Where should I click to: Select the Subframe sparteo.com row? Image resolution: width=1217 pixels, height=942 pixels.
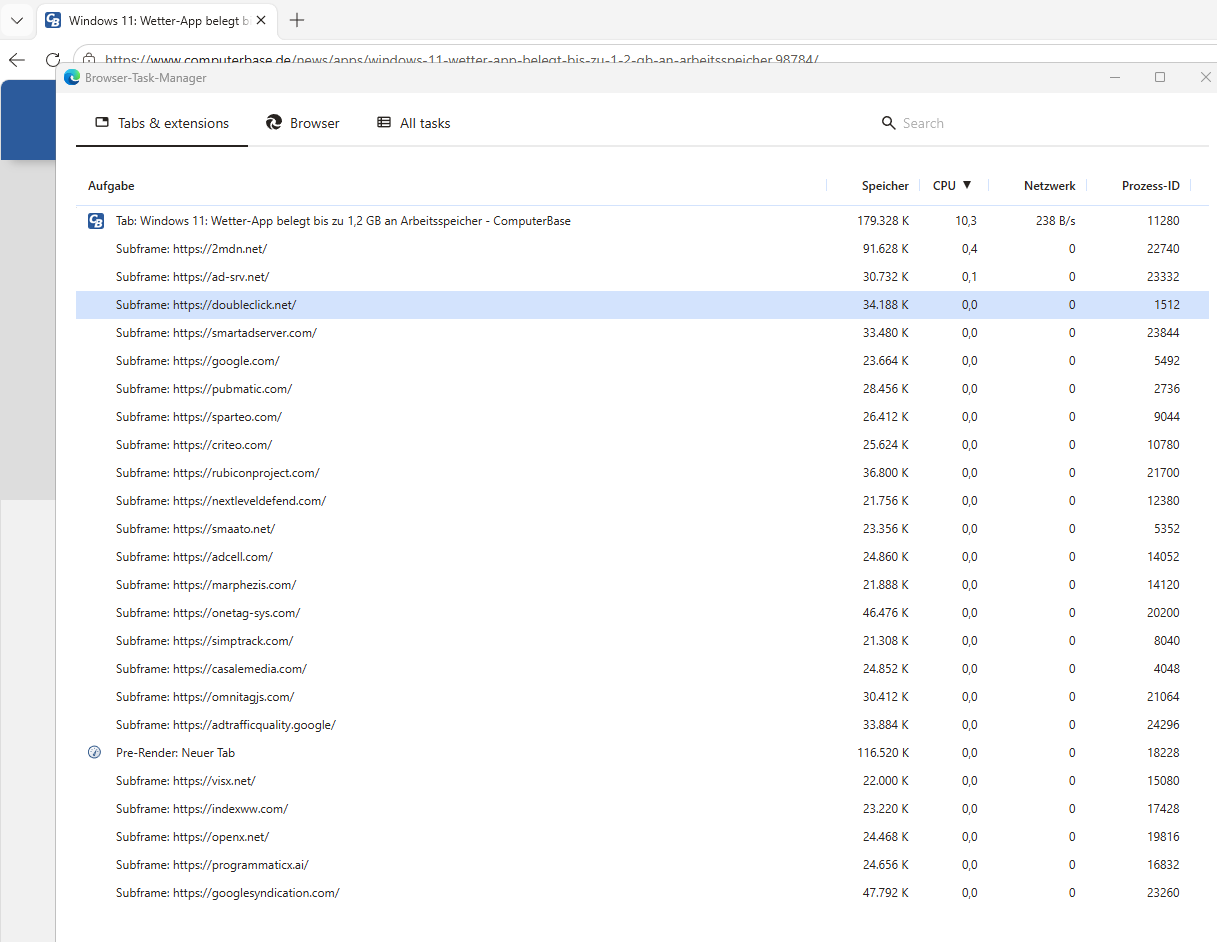pos(642,417)
